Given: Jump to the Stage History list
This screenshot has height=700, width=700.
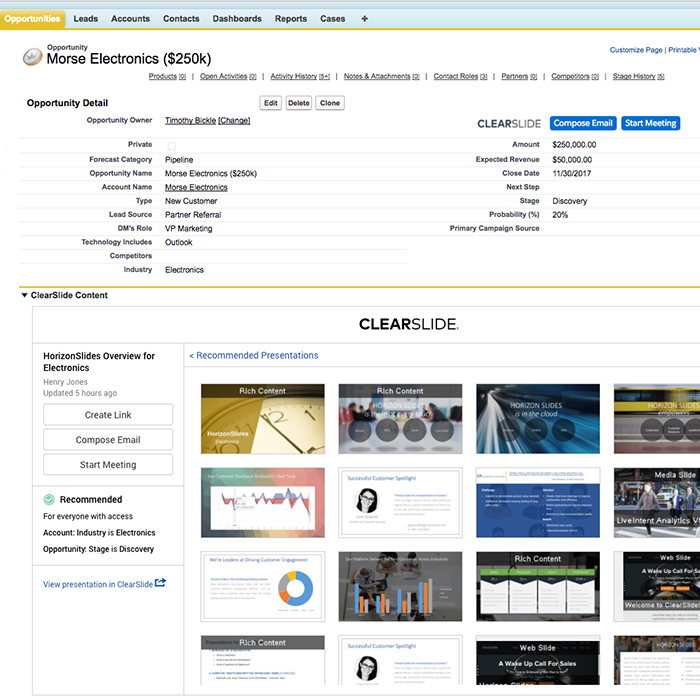Looking at the screenshot, I should coord(638,76).
